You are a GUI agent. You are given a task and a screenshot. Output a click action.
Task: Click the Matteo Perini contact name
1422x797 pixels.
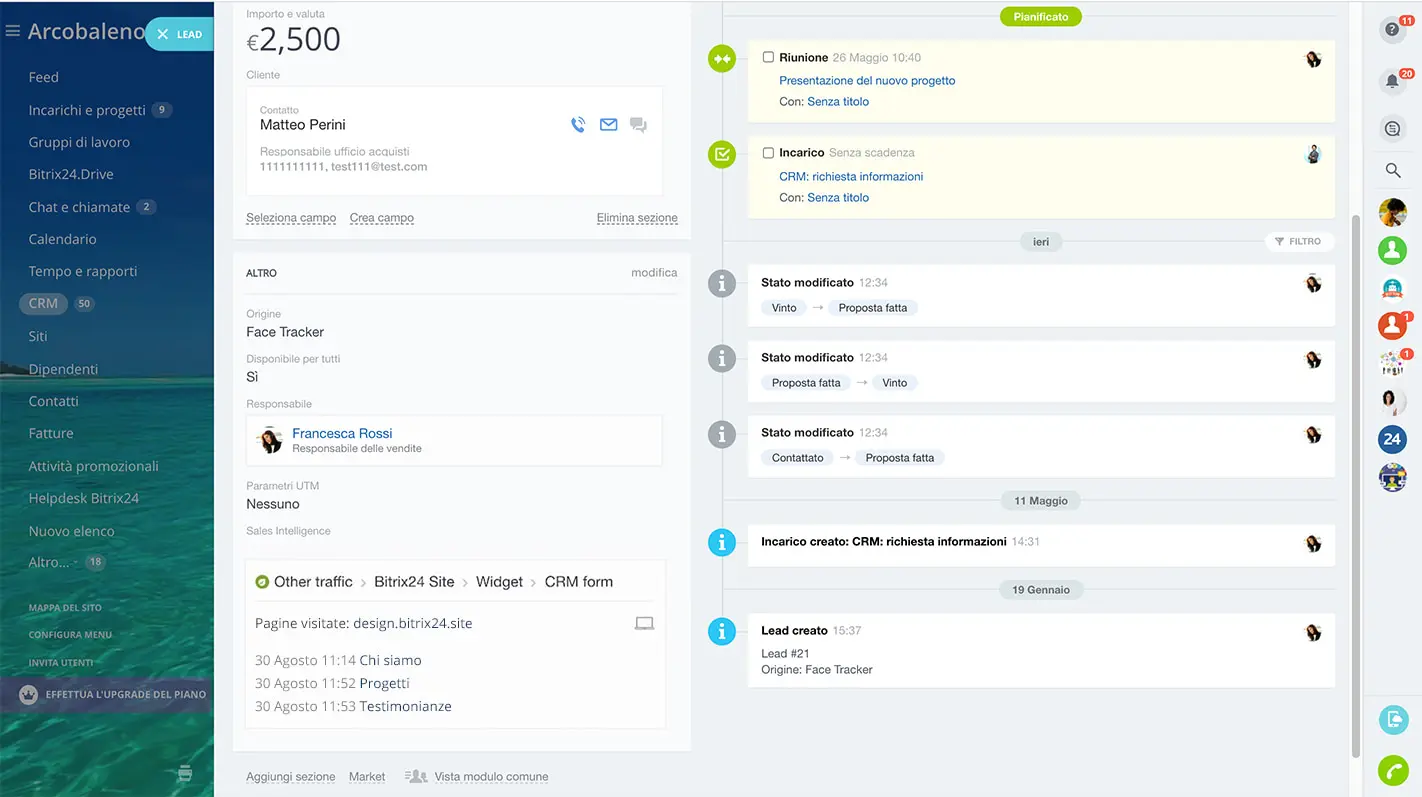303,125
